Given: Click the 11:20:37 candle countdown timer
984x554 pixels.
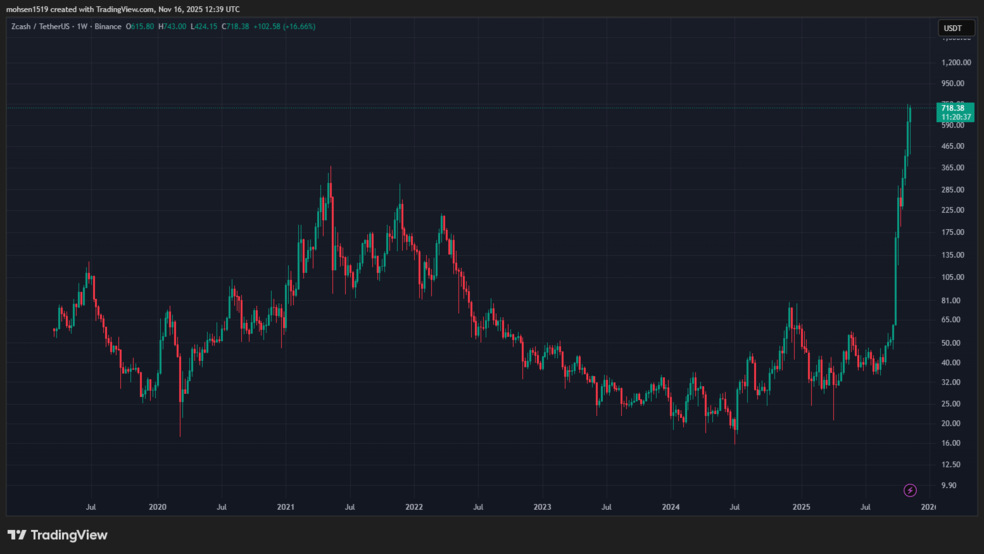Looking at the screenshot, I should (957, 117).
